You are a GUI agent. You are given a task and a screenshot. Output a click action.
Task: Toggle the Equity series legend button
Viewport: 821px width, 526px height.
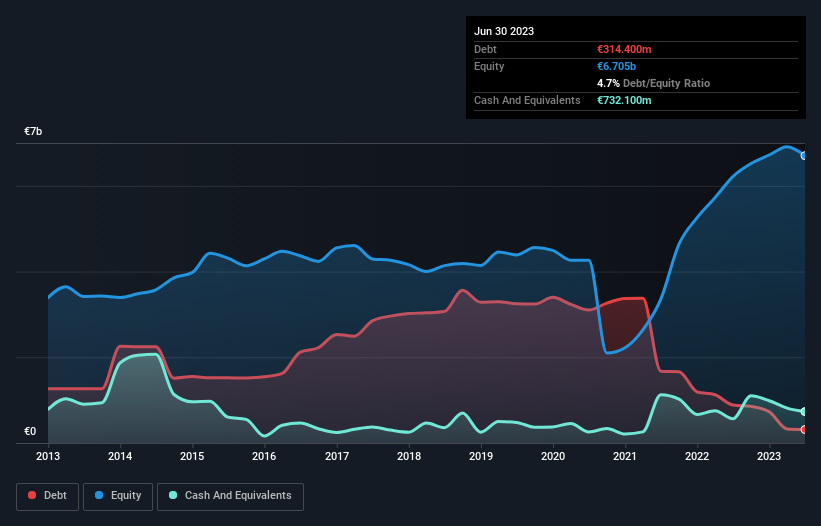[118, 496]
